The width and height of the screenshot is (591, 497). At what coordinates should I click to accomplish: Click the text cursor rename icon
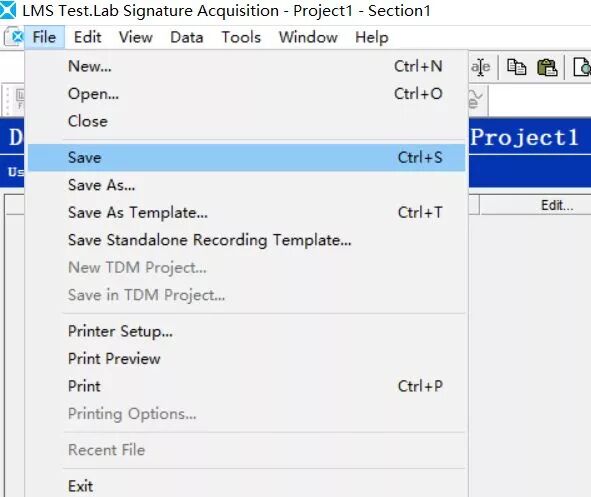coord(481,67)
